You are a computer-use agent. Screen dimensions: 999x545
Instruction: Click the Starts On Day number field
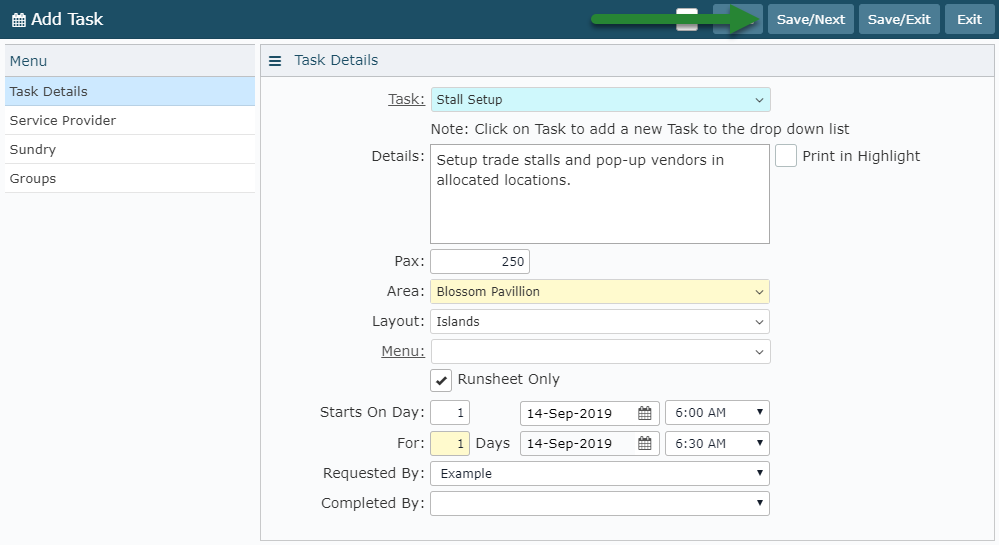coord(450,412)
